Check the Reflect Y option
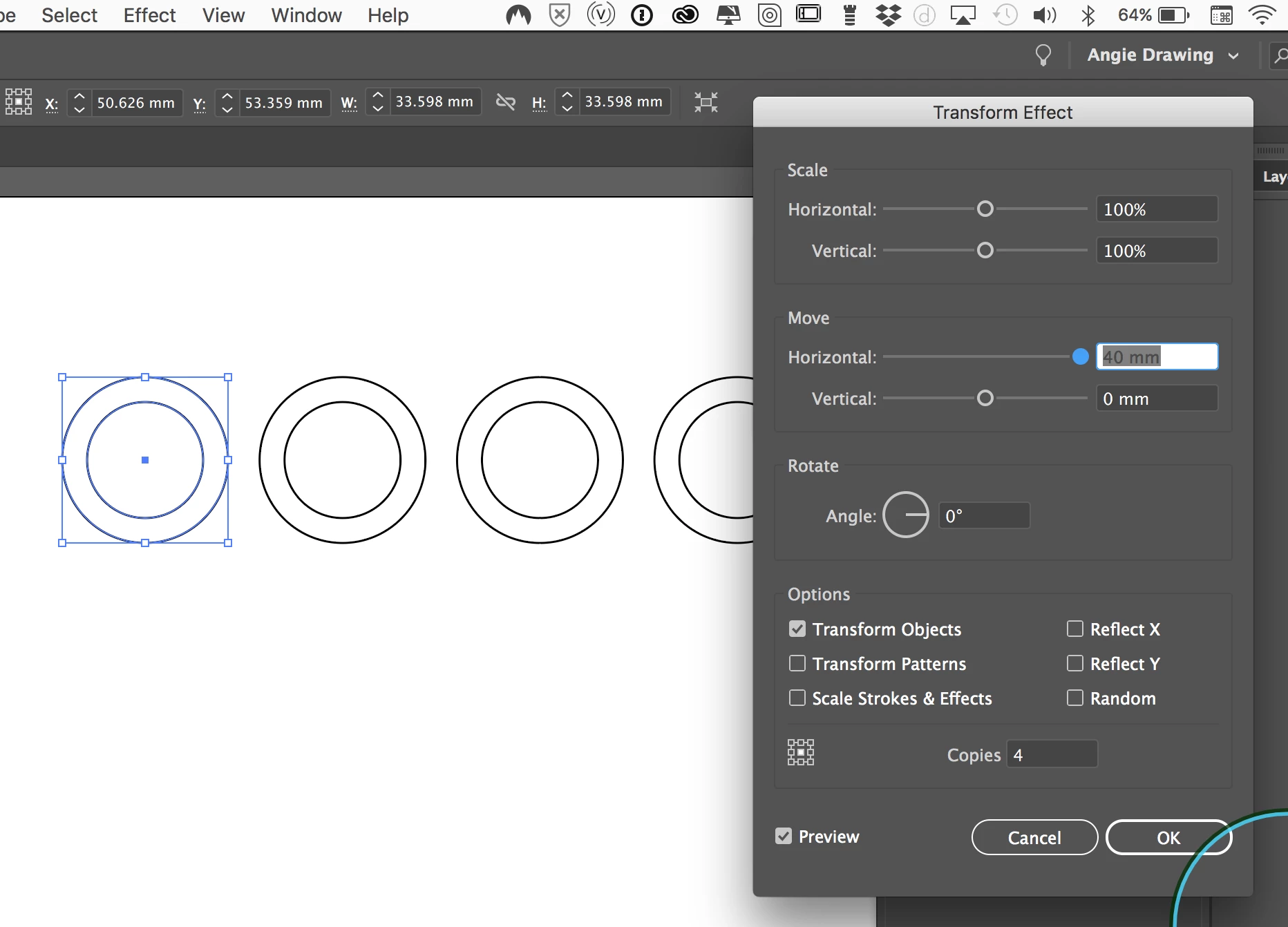The height and width of the screenshot is (927, 1288). coord(1075,663)
